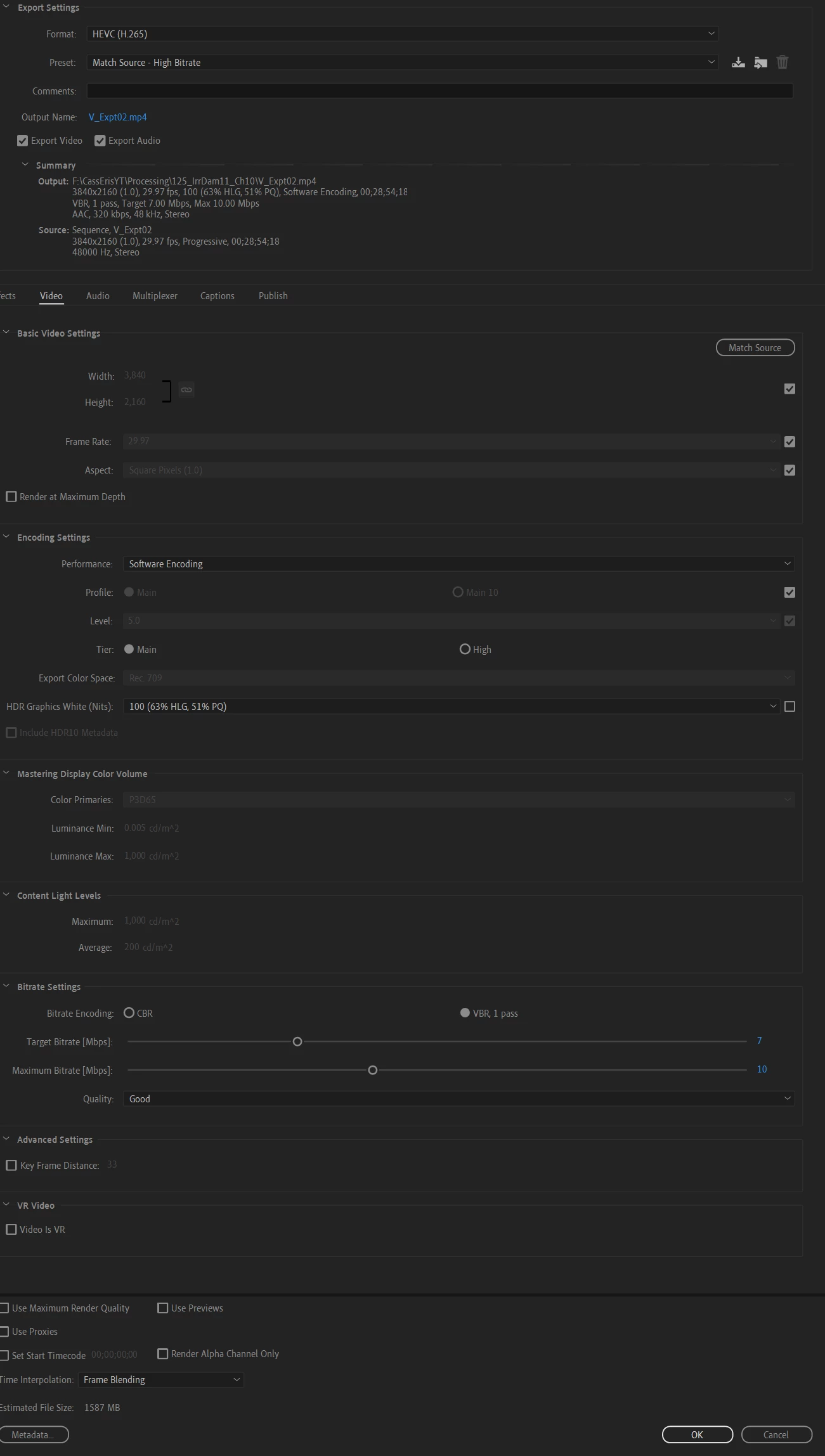Enable Render at Maximum Depth
The height and width of the screenshot is (1456, 825).
11,497
